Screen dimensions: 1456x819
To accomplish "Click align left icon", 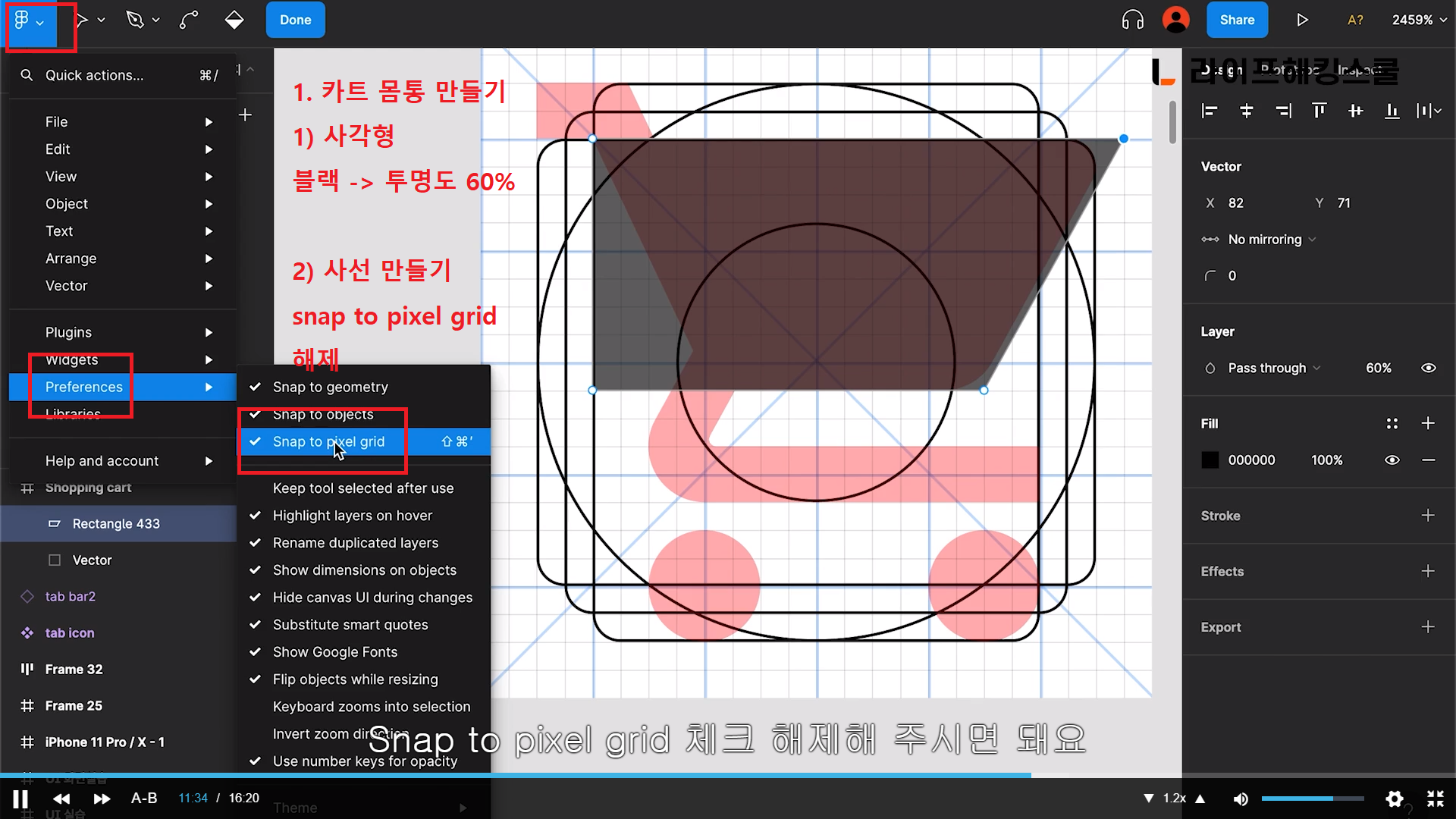I will pyautogui.click(x=1210, y=111).
